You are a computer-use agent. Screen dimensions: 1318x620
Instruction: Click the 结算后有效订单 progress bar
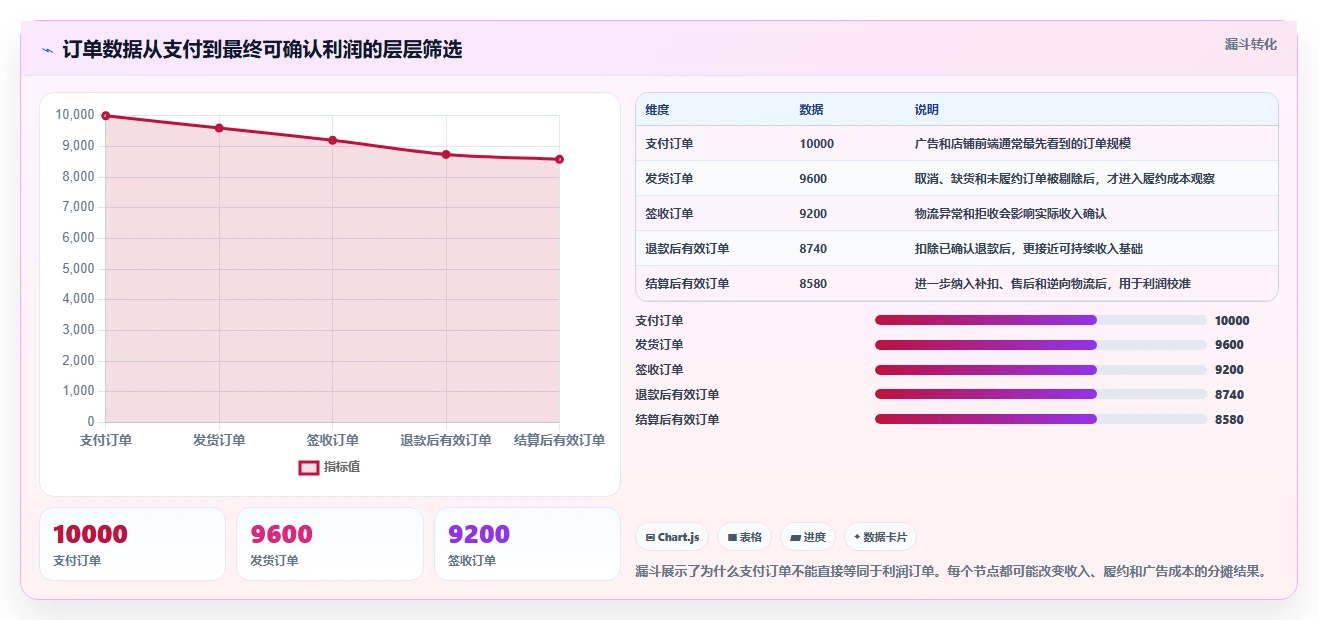pos(1041,419)
